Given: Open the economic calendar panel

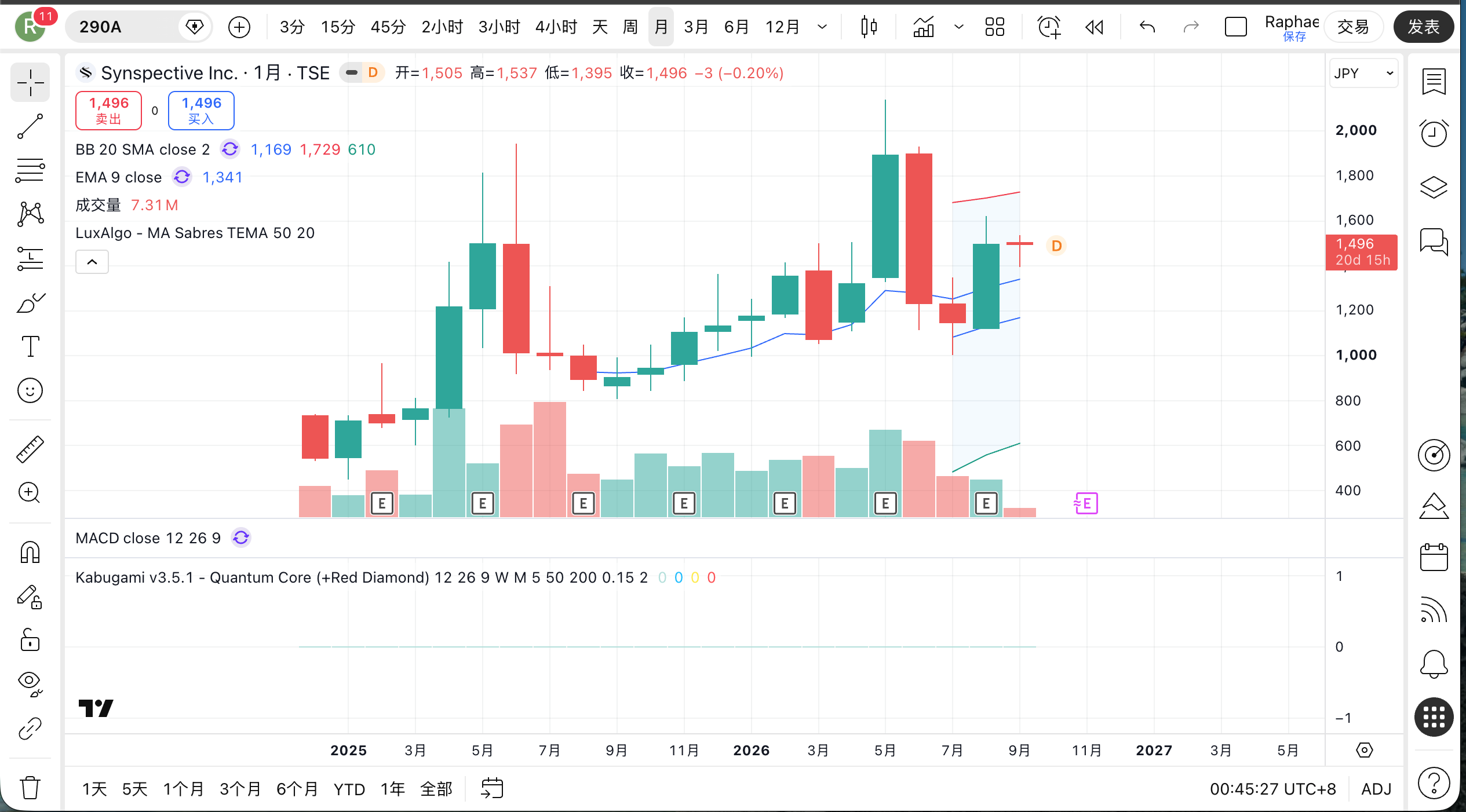Looking at the screenshot, I should click(x=1434, y=557).
